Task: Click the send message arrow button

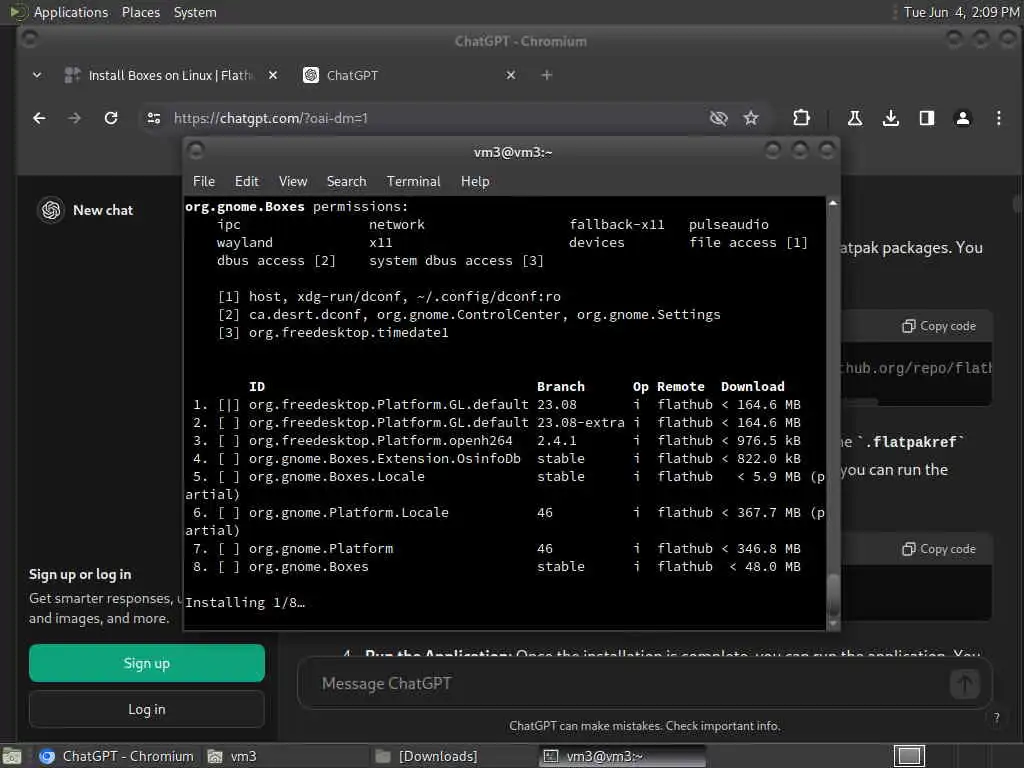Action: (x=965, y=684)
